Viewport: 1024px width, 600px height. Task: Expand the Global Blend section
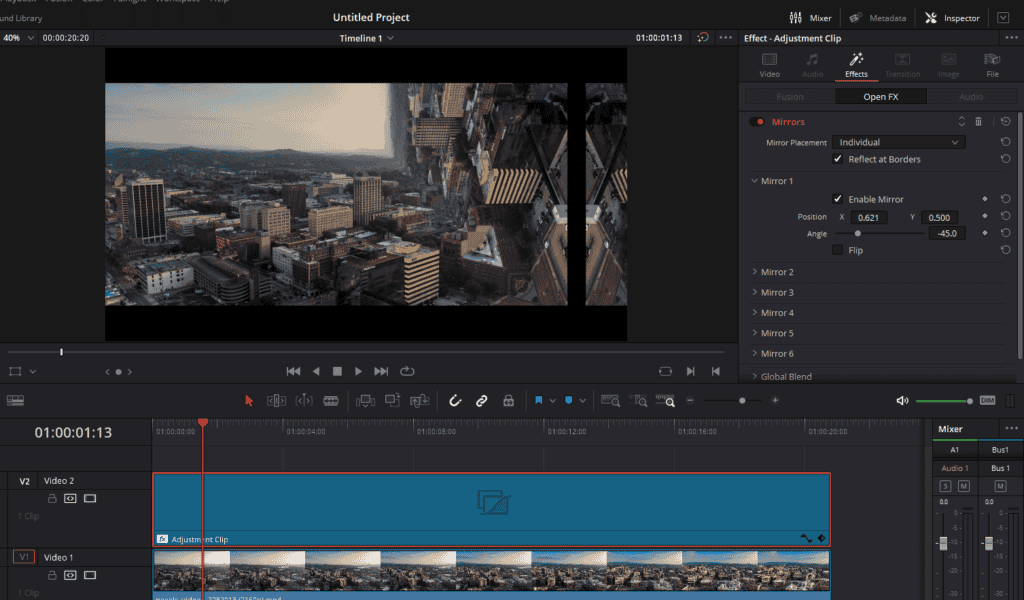click(754, 376)
